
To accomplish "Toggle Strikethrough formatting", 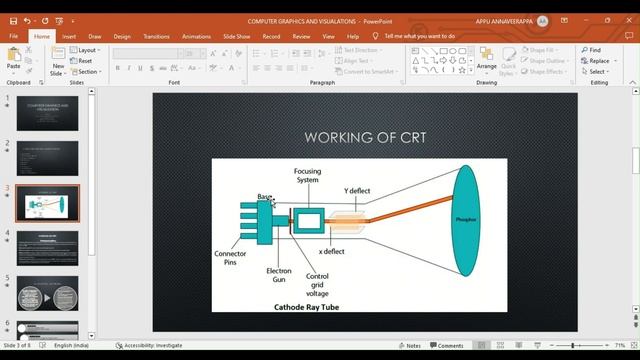I will tap(163, 68).
